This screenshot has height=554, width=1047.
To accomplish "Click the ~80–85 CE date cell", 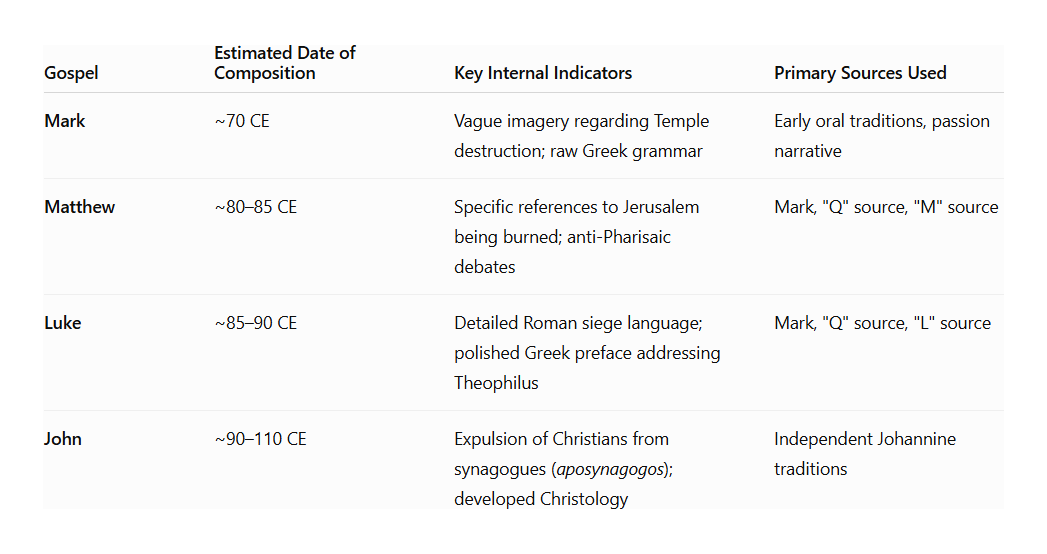I will [x=256, y=207].
